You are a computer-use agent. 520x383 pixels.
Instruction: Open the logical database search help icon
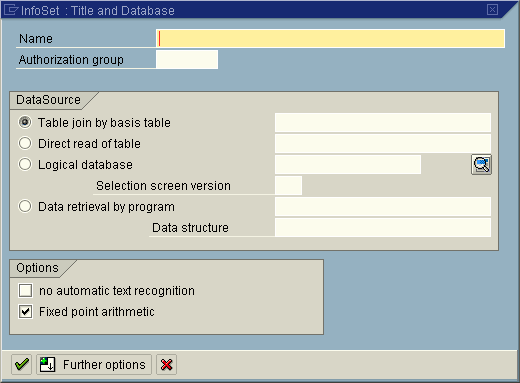tap(481, 164)
